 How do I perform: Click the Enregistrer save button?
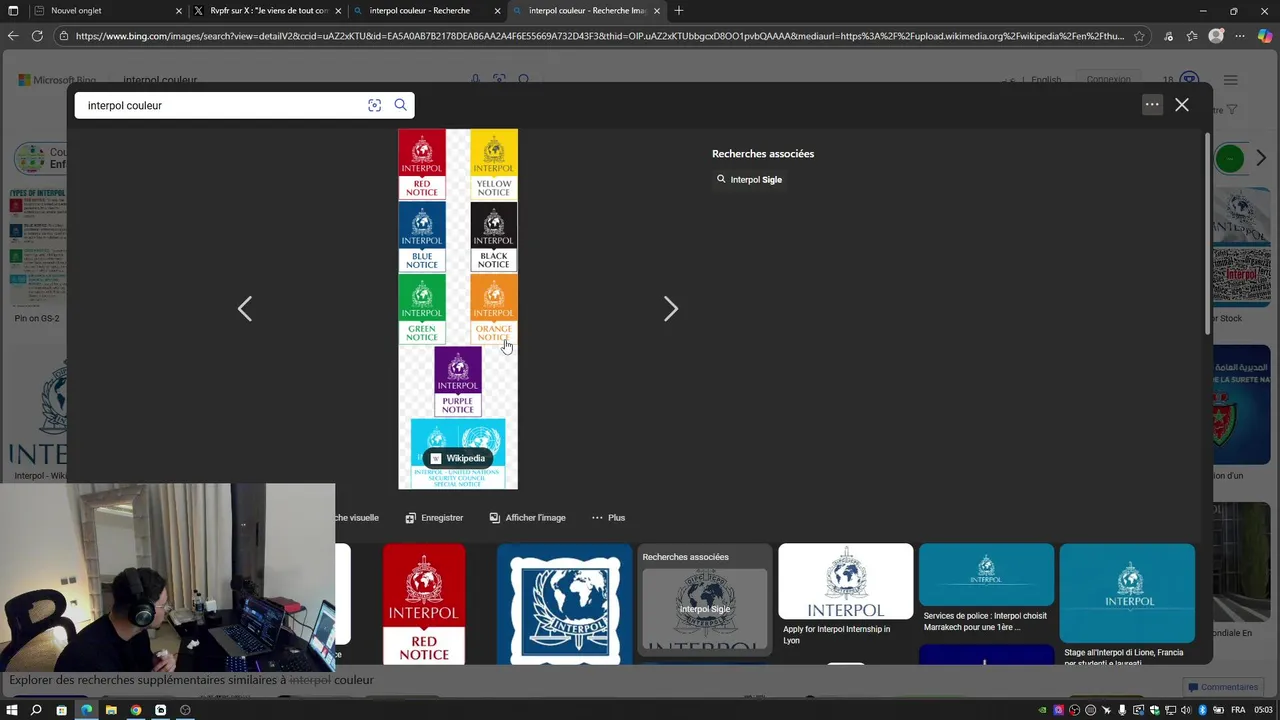[x=434, y=518]
